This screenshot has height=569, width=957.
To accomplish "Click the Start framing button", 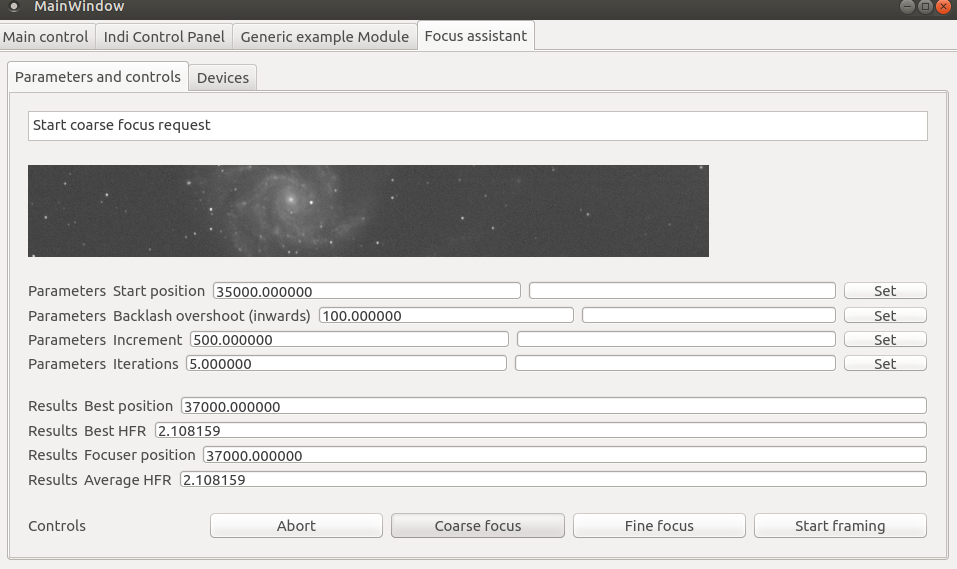I will coord(840,526).
